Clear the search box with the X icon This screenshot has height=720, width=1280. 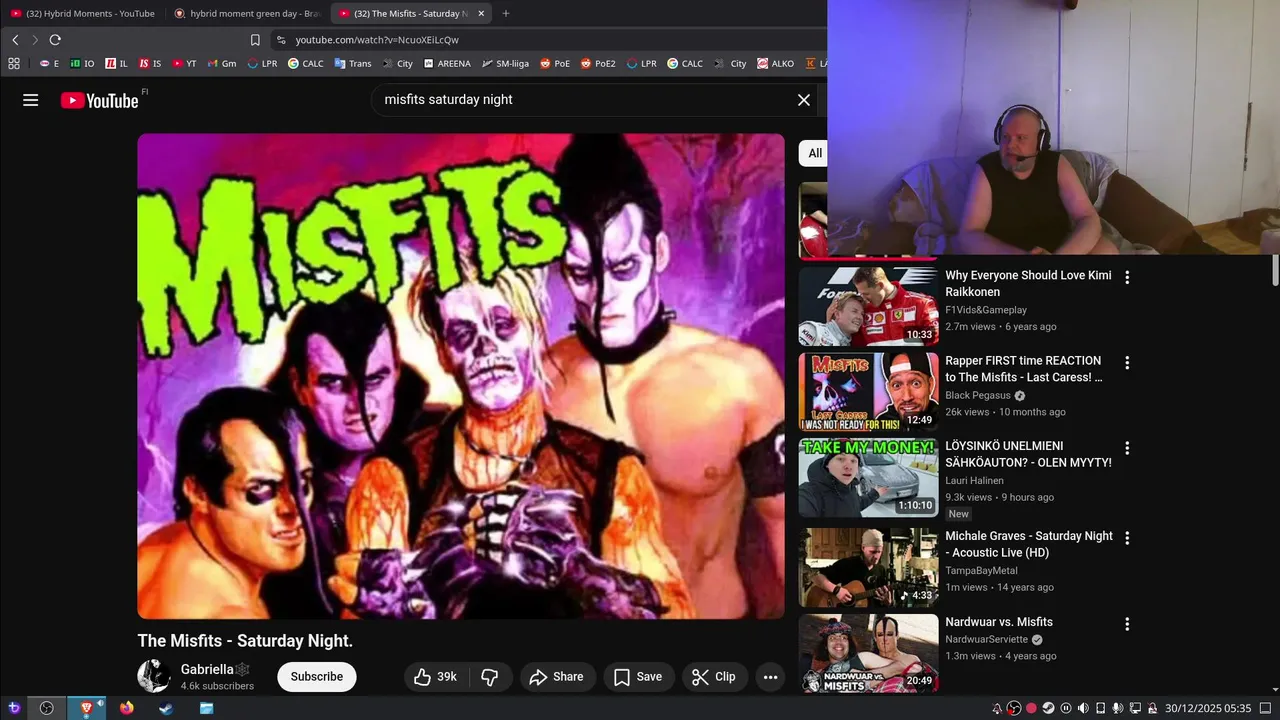click(x=803, y=100)
